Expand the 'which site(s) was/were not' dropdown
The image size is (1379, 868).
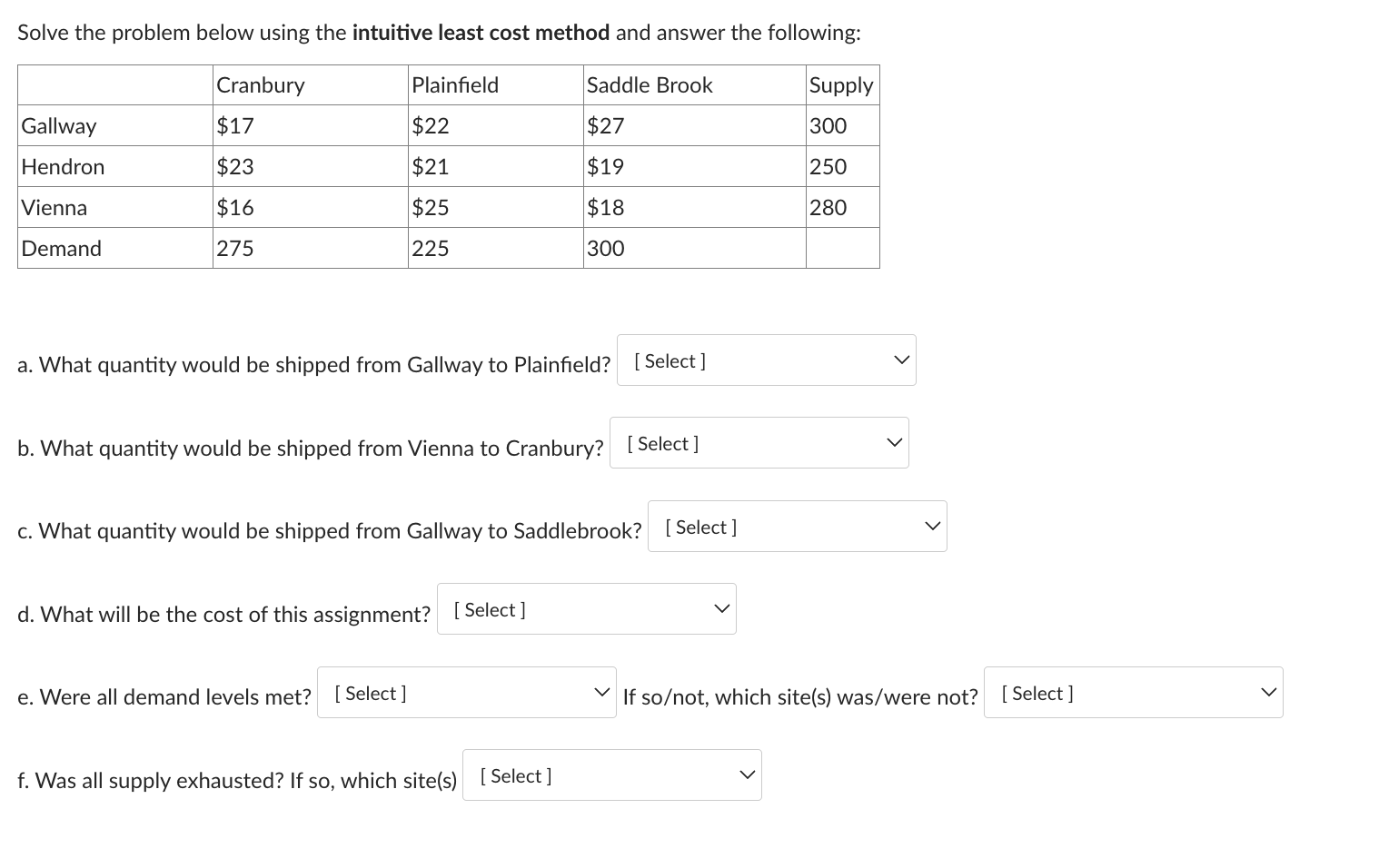pyautogui.click(x=1133, y=693)
